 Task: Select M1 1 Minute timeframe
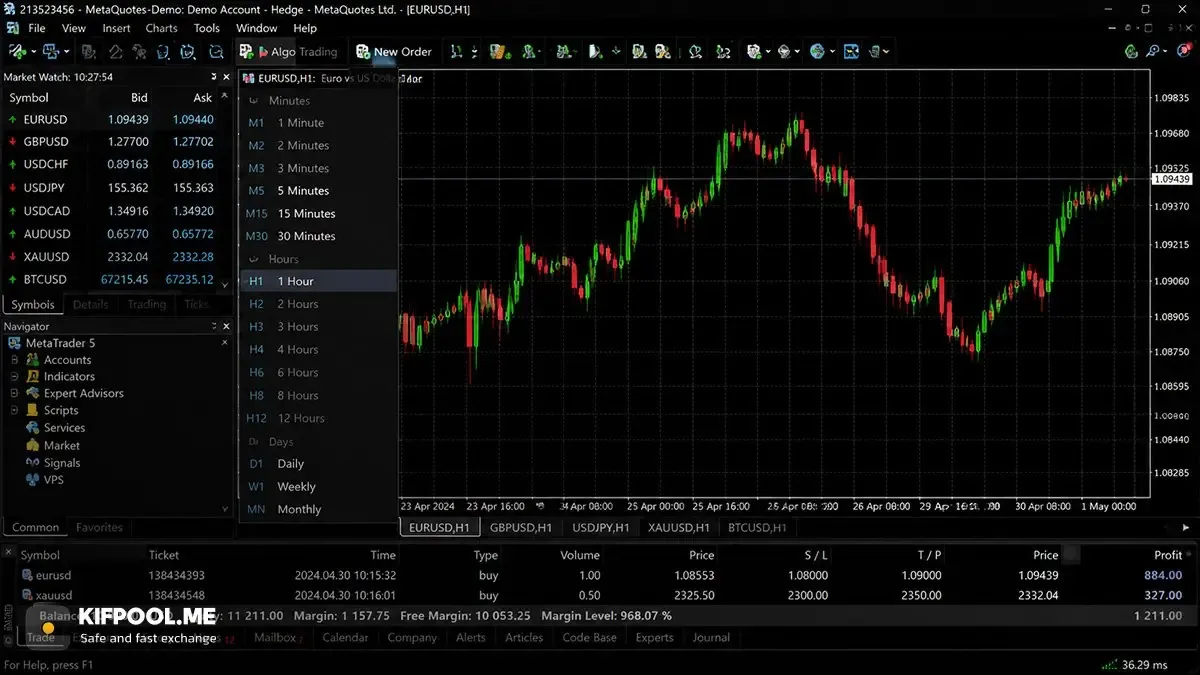click(x=318, y=123)
